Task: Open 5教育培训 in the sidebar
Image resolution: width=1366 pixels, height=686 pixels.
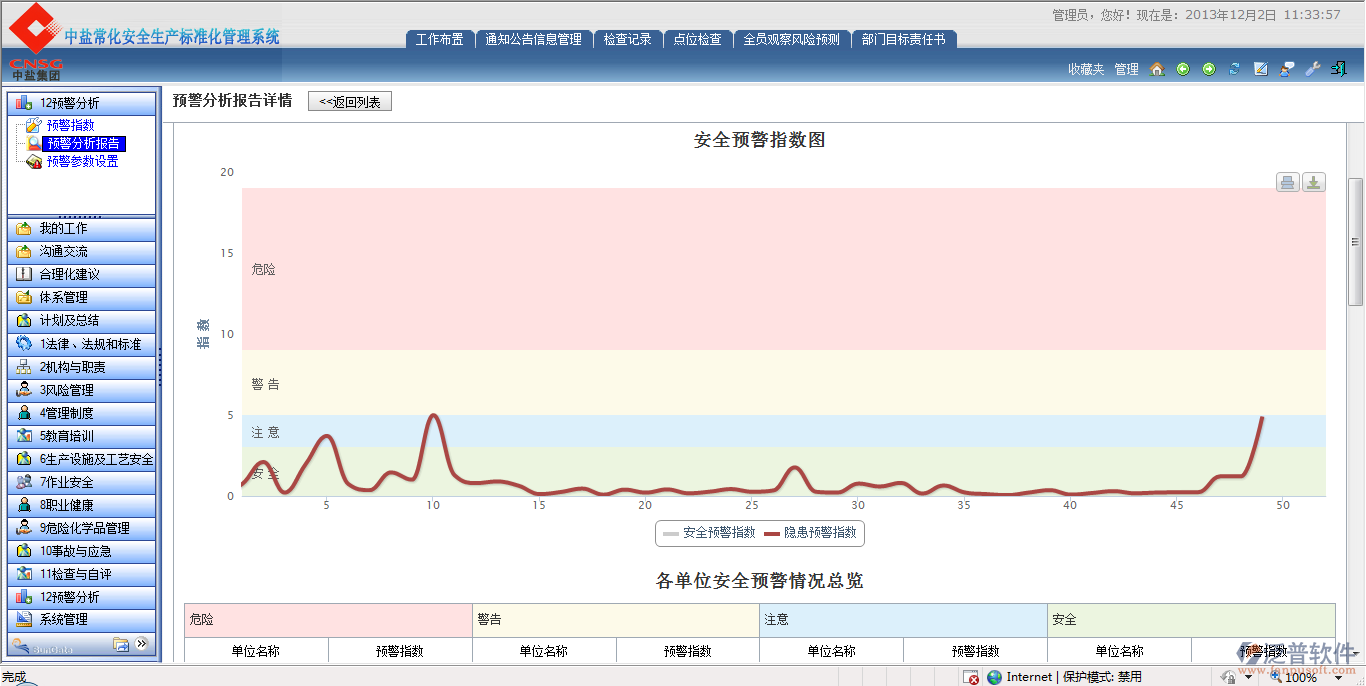Action: point(82,436)
